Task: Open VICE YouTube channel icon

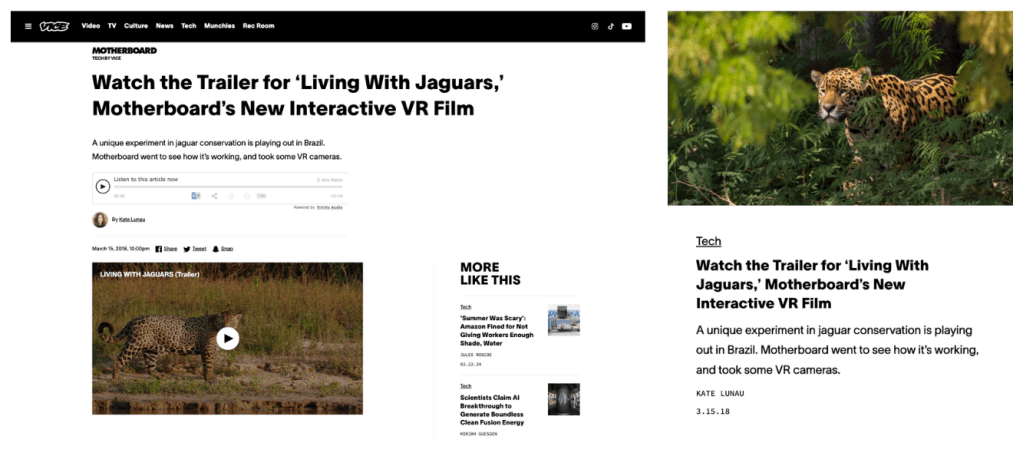Action: [627, 26]
